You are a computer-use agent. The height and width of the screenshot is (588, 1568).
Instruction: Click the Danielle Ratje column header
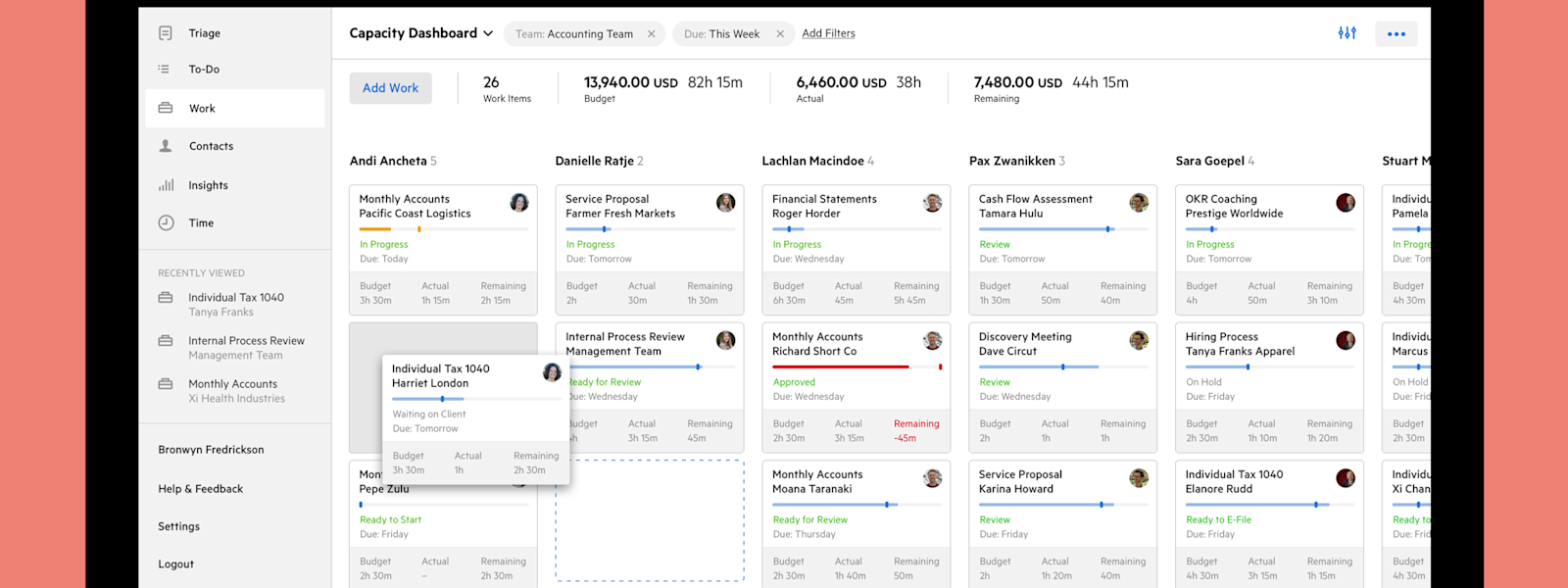599,161
